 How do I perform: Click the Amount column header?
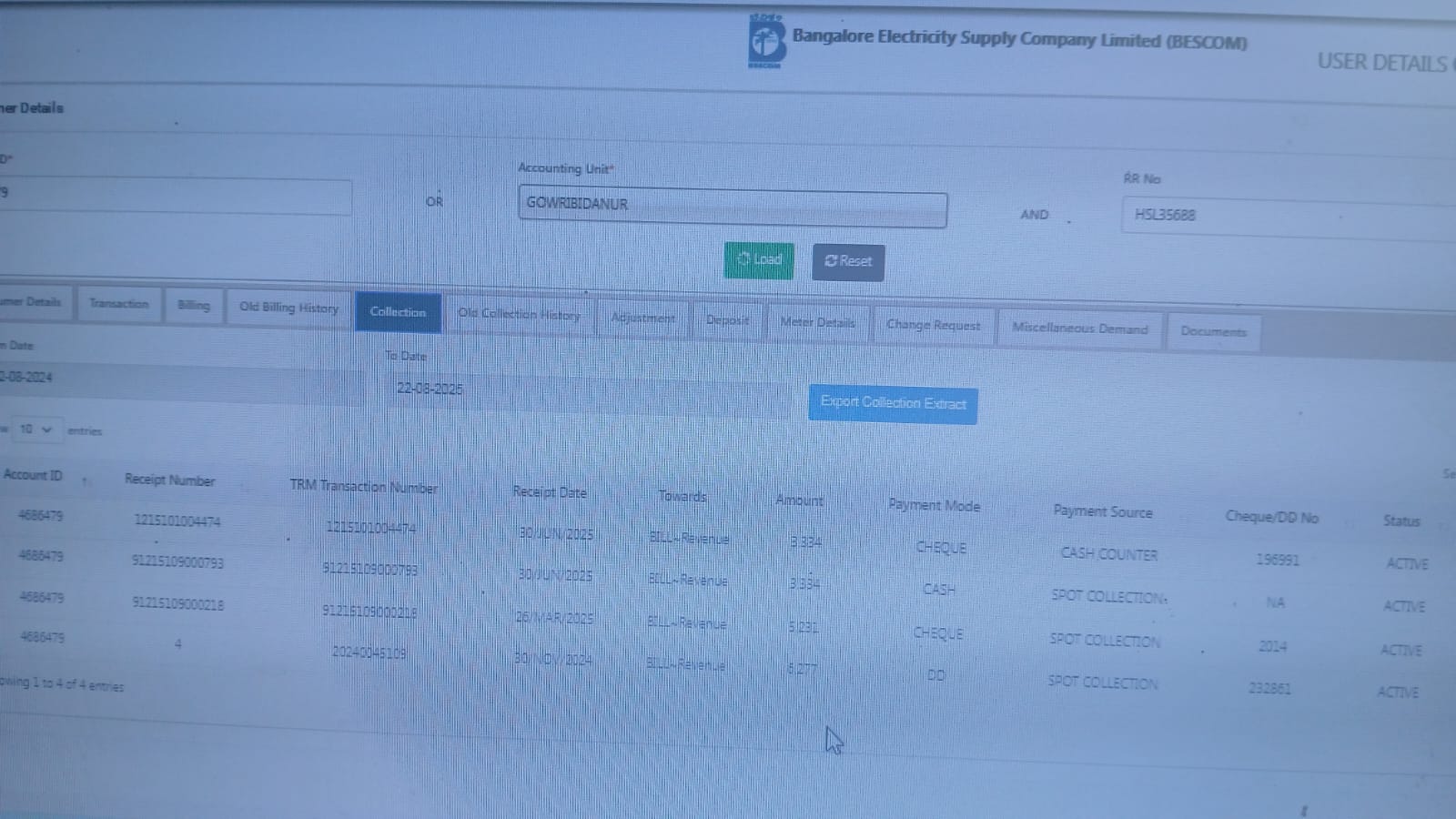(799, 500)
